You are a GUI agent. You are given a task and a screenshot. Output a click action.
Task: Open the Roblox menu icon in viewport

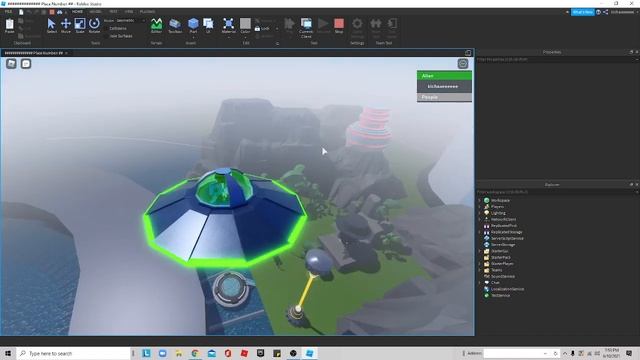coord(11,64)
